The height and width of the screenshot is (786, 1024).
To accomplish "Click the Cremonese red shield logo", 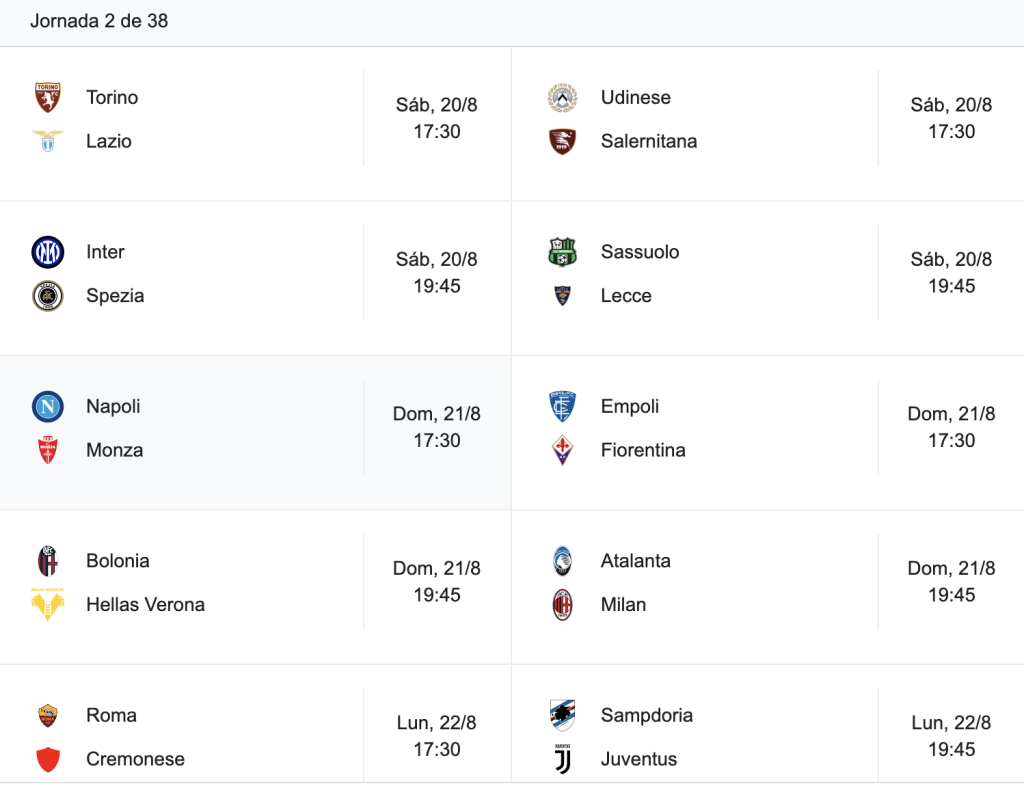I will [48, 759].
